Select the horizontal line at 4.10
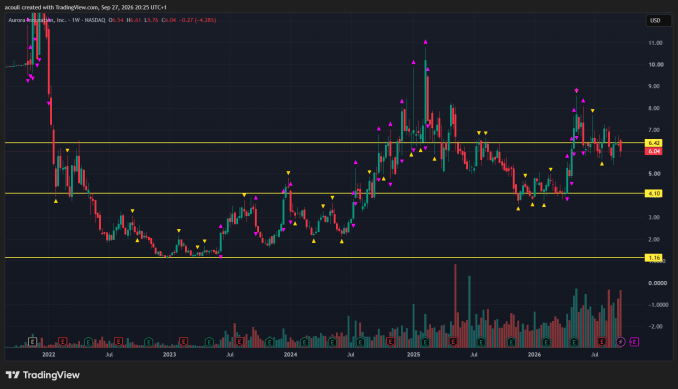Viewport: 678px width, 389px height. point(324,193)
